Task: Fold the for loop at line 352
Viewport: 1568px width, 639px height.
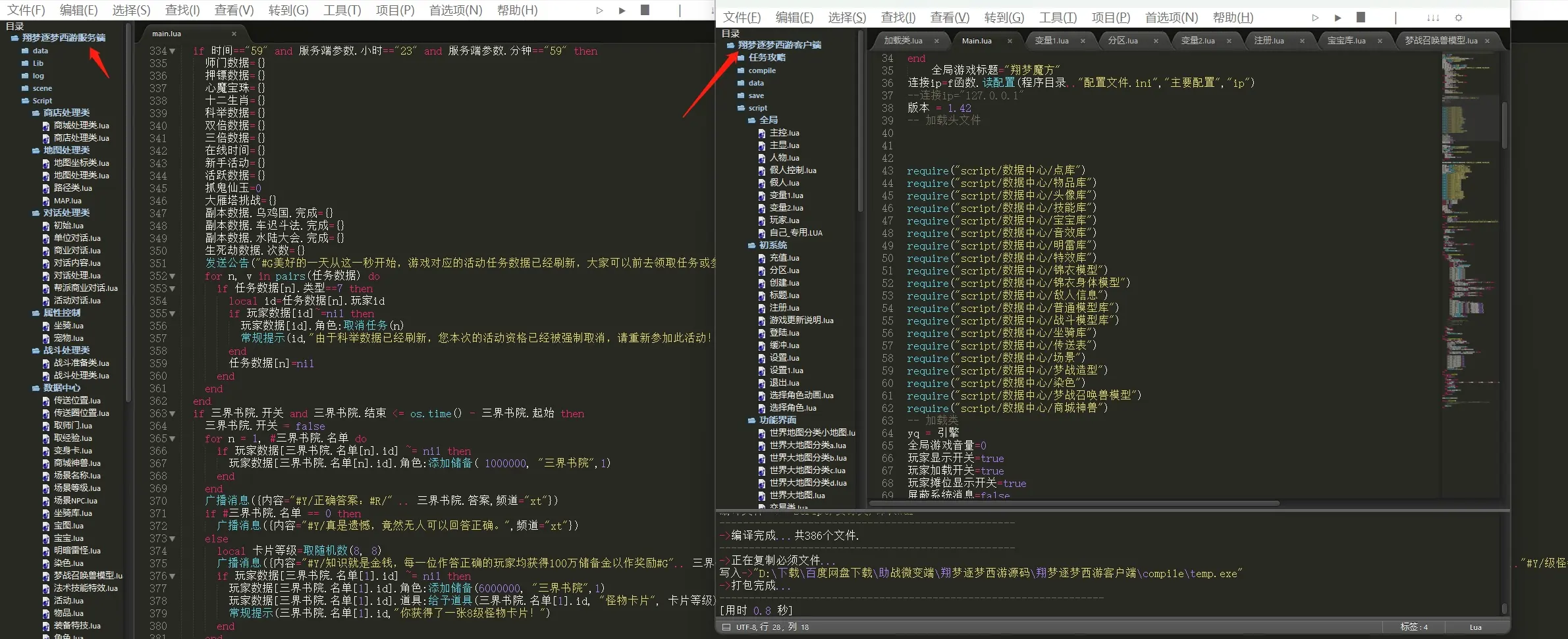Action: (x=173, y=276)
